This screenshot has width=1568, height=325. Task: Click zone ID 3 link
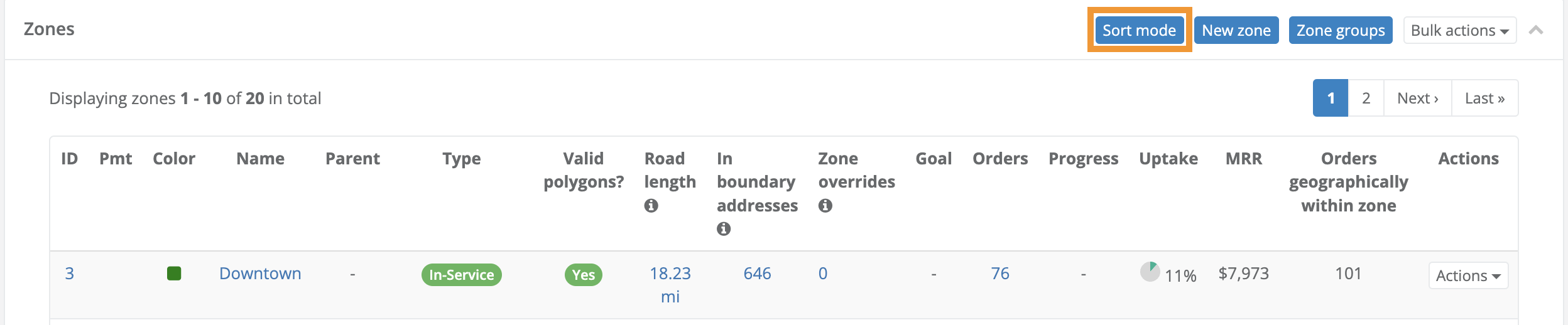tap(69, 274)
